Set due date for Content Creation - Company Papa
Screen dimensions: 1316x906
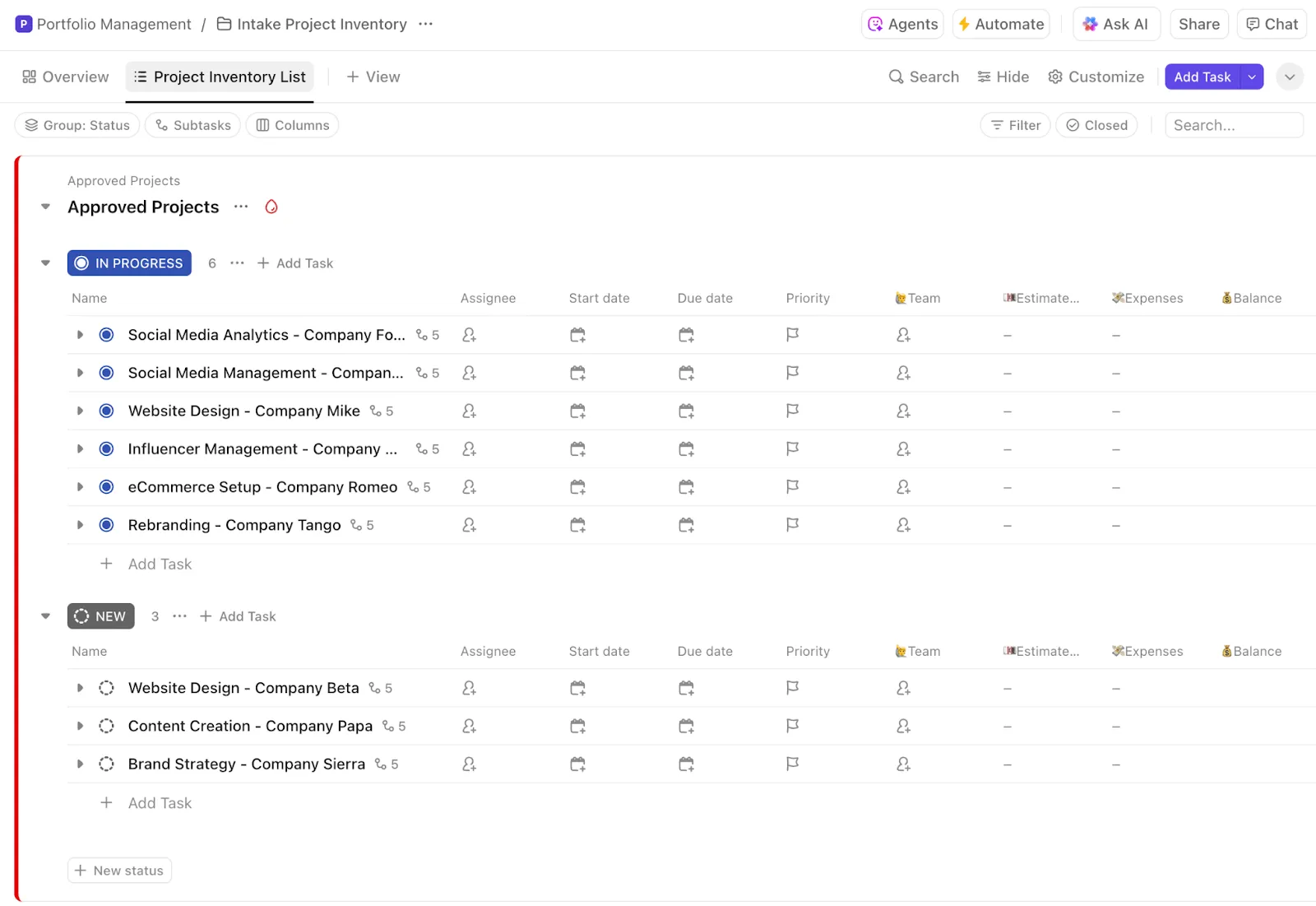click(686, 726)
